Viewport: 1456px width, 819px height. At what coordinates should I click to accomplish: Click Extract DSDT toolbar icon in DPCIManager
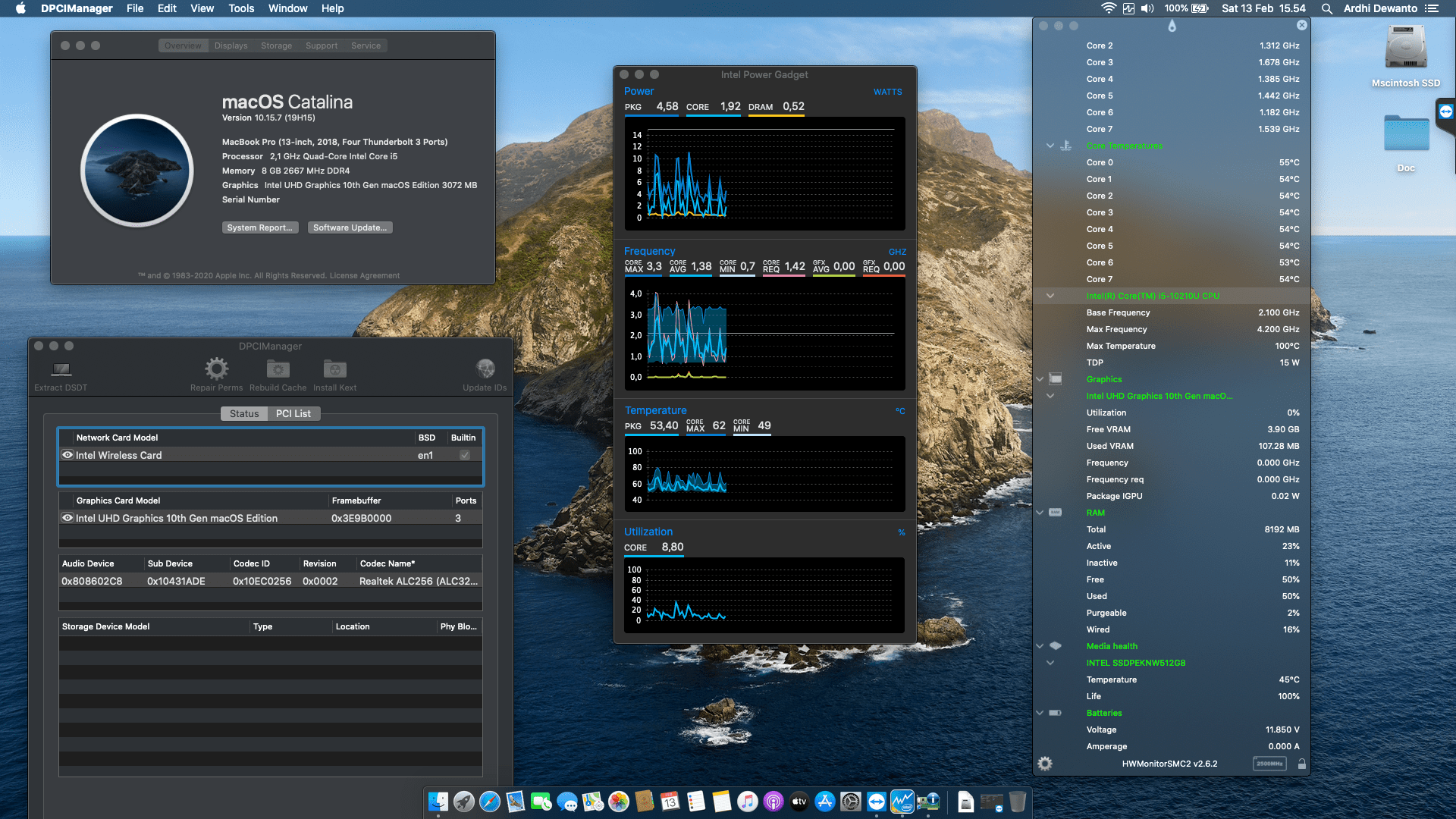[61, 370]
